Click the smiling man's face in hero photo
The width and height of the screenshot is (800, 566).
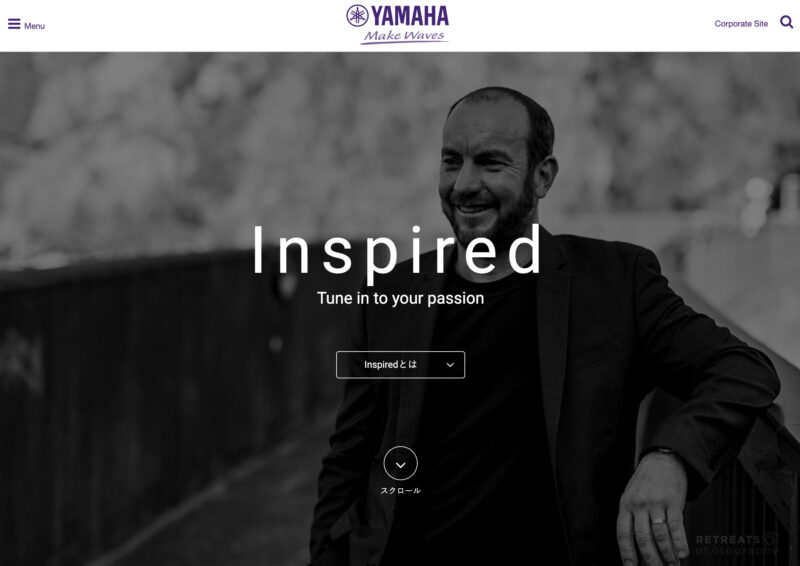(x=485, y=168)
